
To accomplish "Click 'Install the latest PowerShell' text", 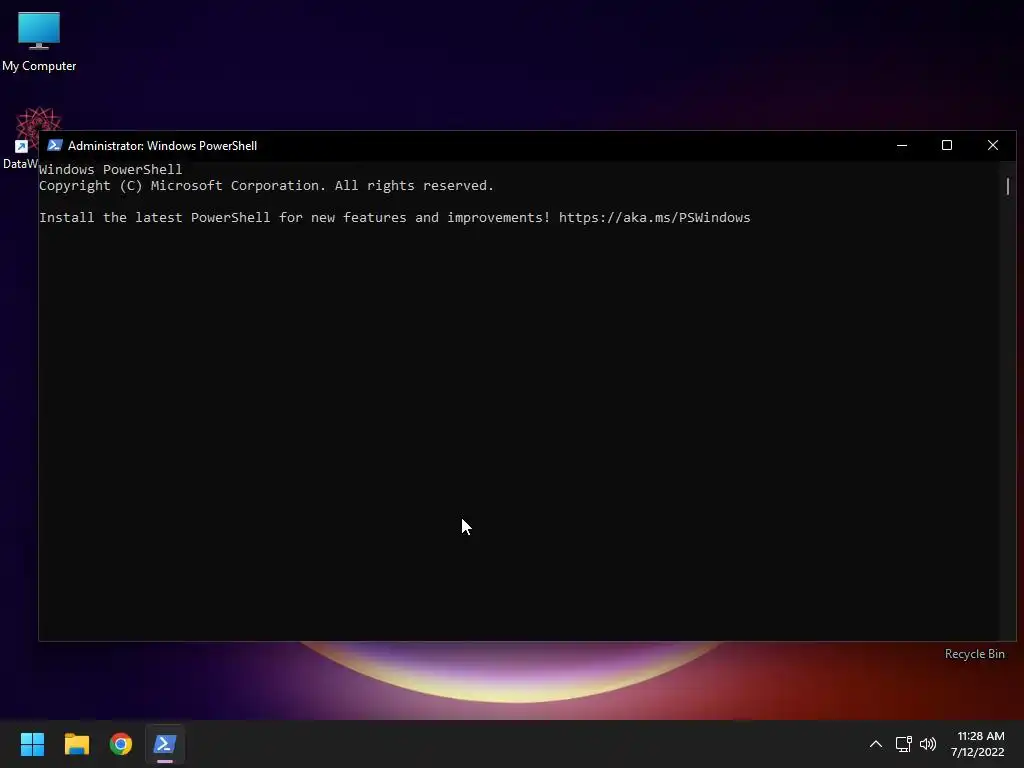I will click(x=155, y=217).
